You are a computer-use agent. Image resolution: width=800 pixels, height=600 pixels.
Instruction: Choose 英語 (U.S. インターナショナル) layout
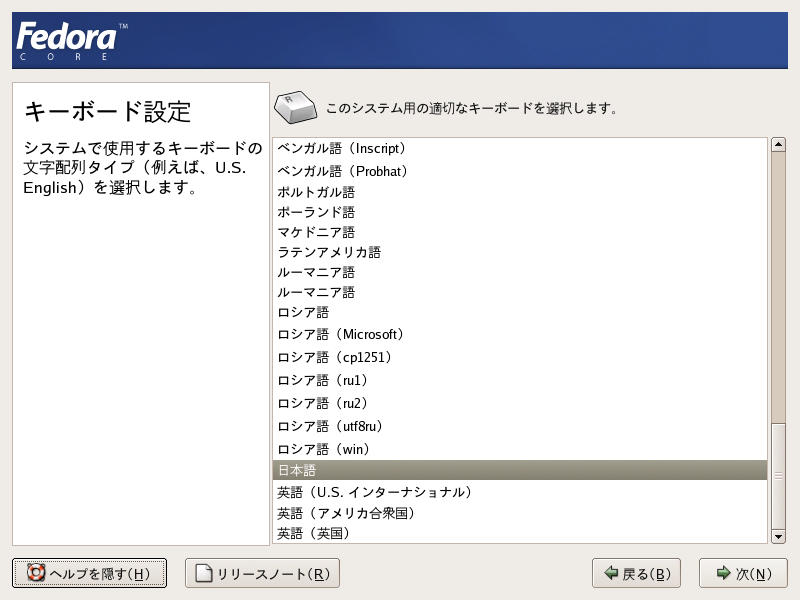(519, 492)
